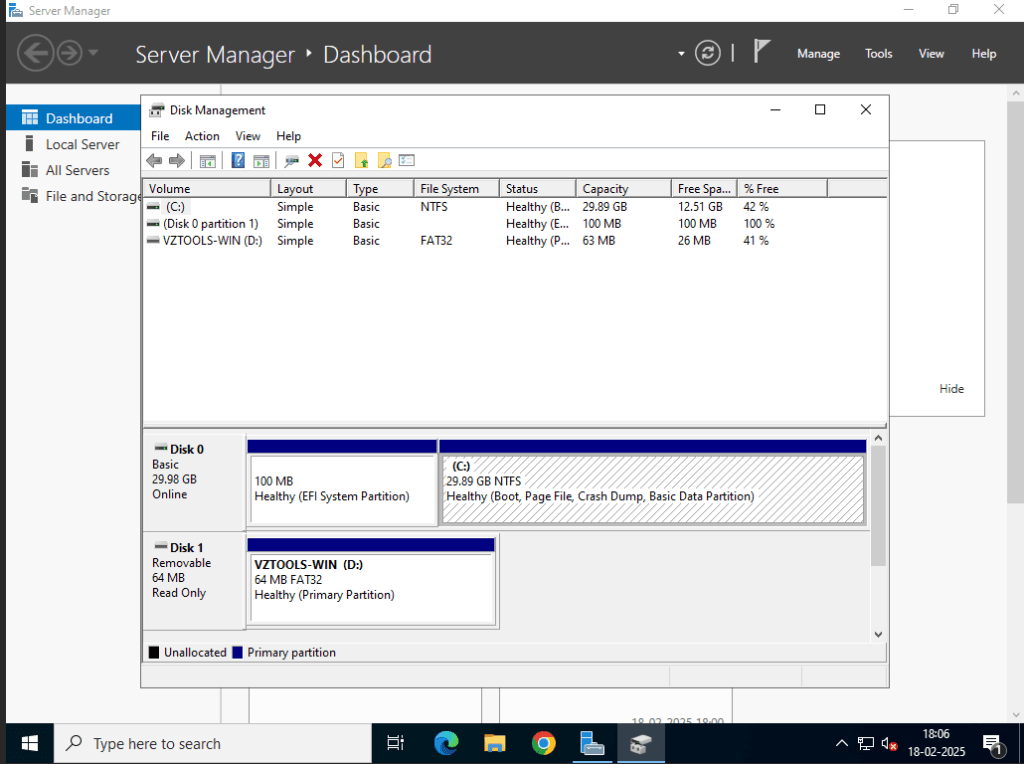The image size is (1024, 764).
Task: Show hidden system tray icons chevron
Action: [842, 743]
